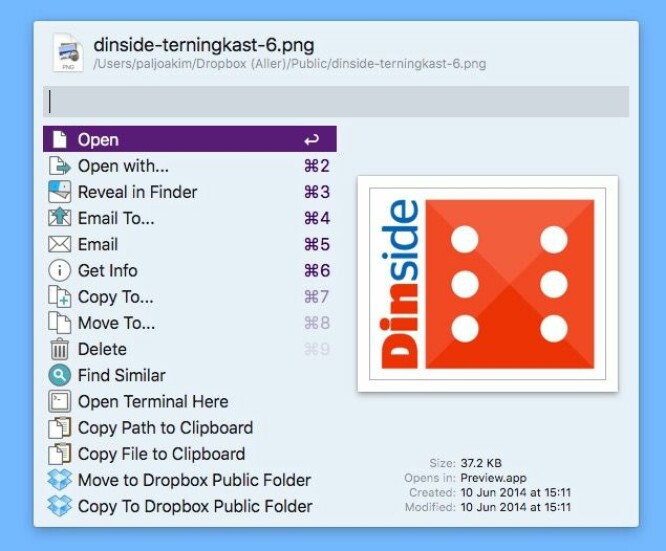This screenshot has height=551, width=666.
Task: Click the Move To... documents icon
Action: [59, 323]
